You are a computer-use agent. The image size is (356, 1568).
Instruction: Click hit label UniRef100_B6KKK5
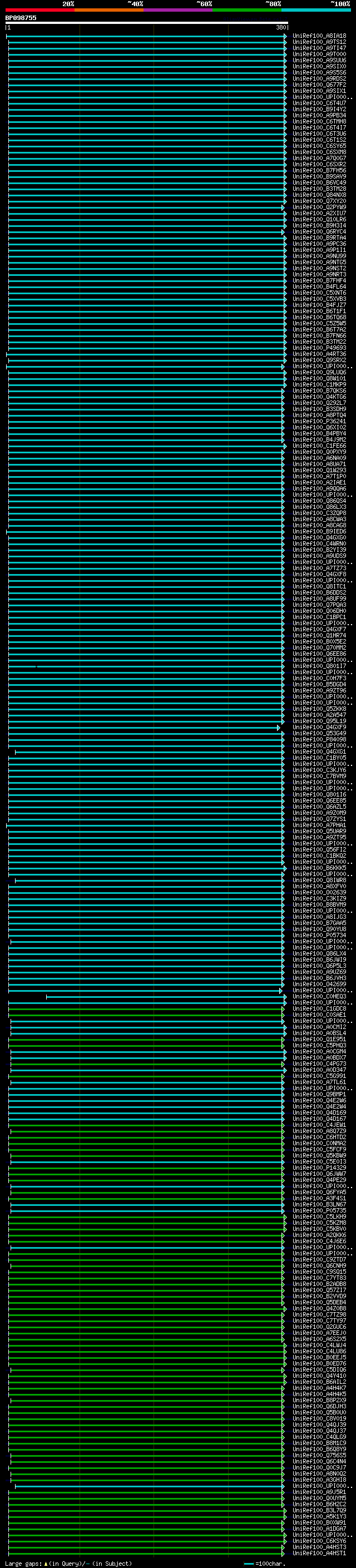(x=319, y=867)
